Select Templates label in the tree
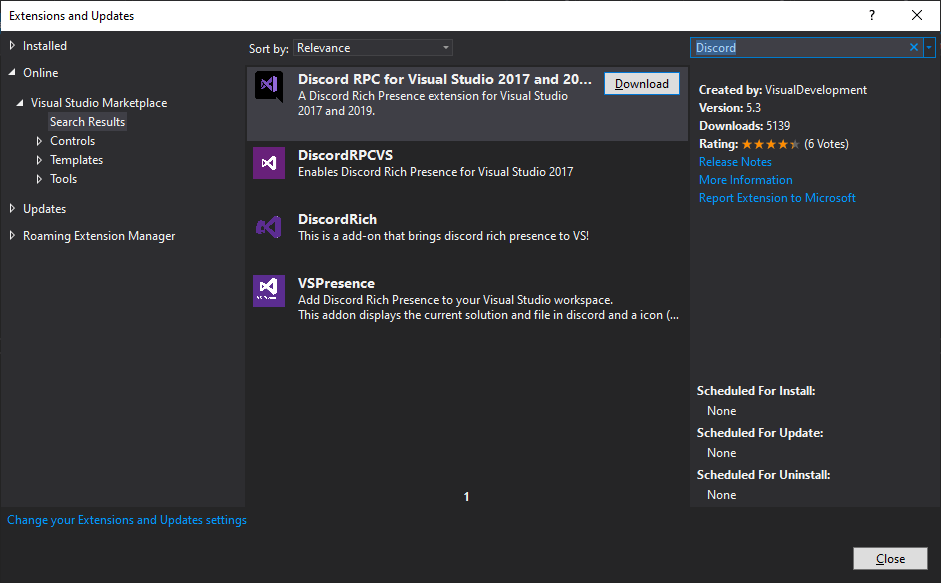 [77, 160]
